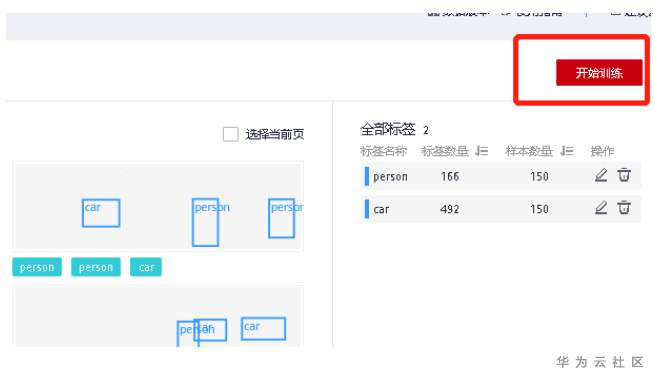Edit the car label with pencil icon
The width and height of the screenshot is (654, 384).
click(x=601, y=208)
